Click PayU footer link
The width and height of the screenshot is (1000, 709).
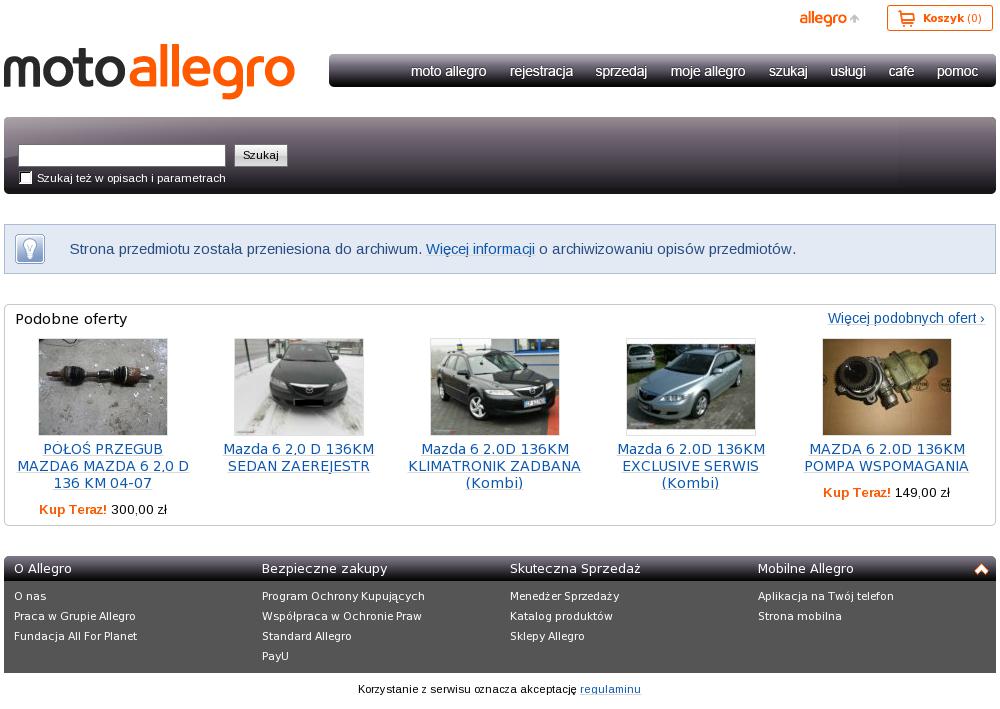pos(275,655)
